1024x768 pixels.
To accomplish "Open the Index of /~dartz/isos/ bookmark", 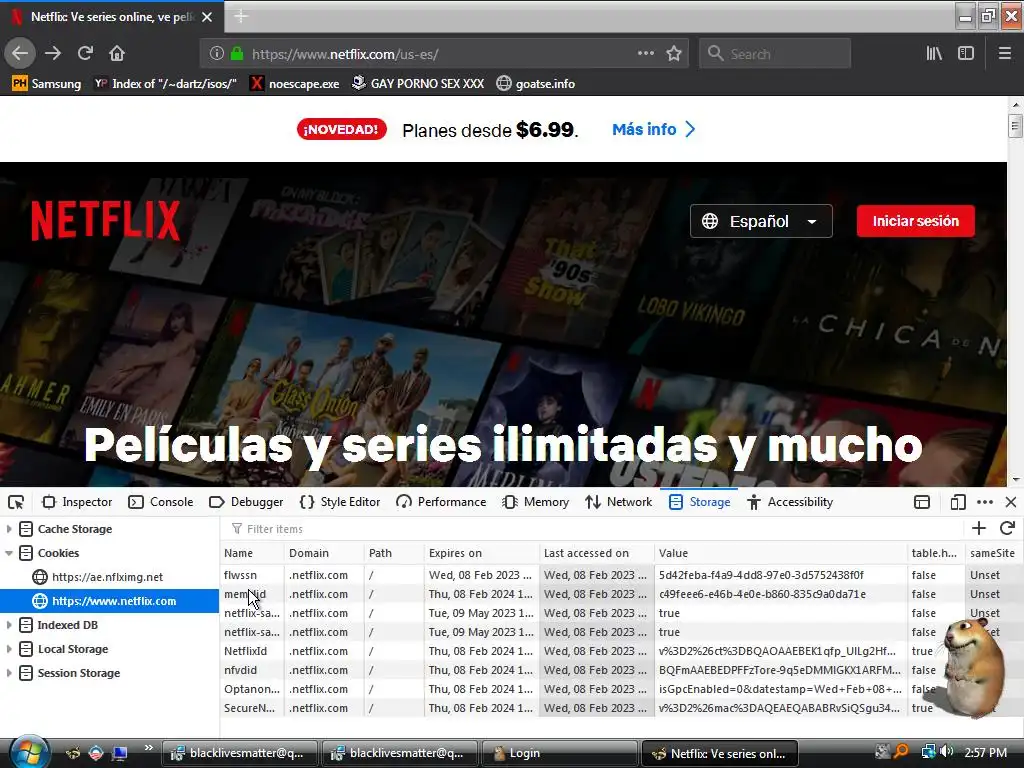I will 165,84.
